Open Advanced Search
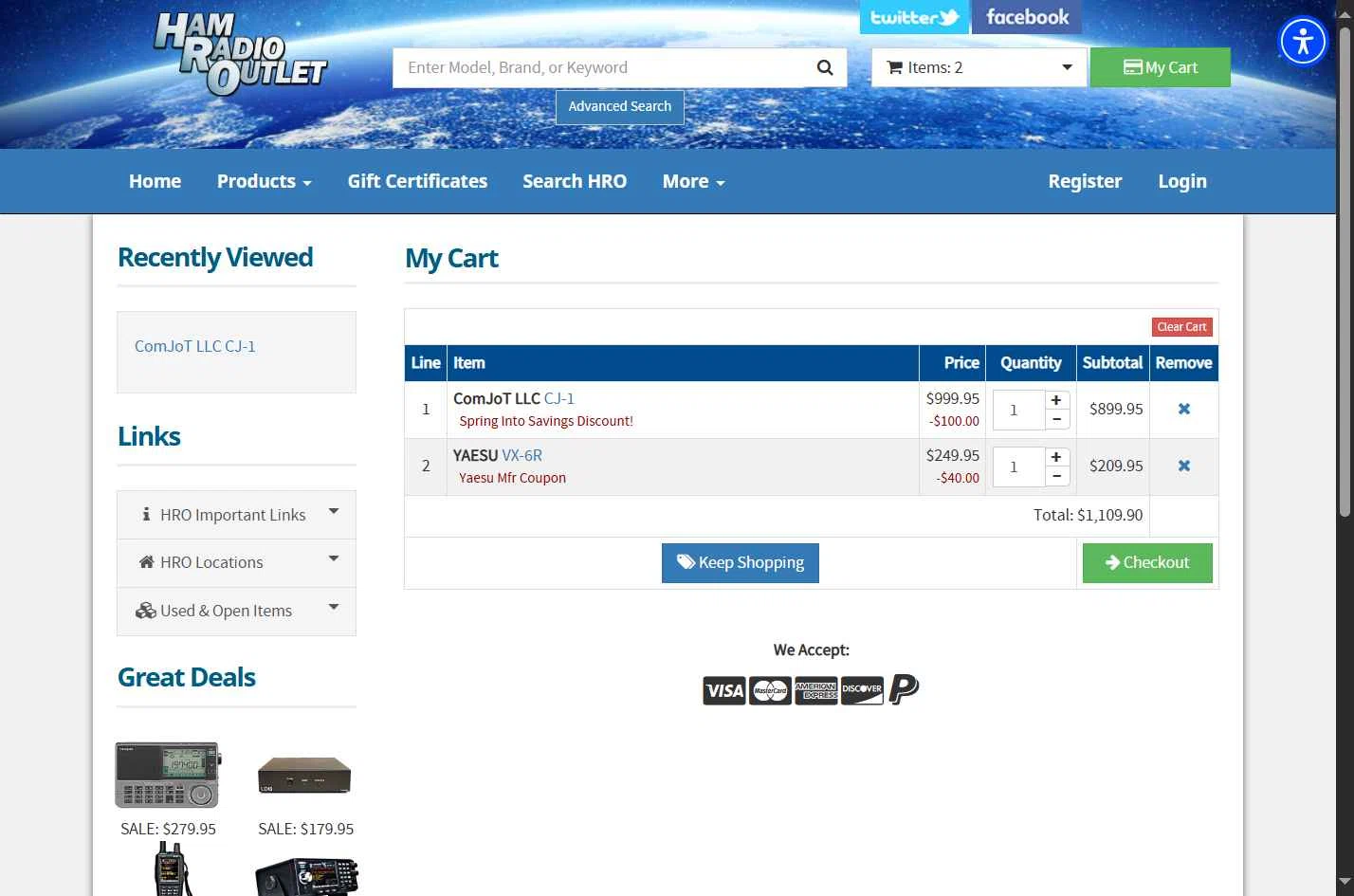Screen dimensions: 1354x896 click(x=619, y=106)
